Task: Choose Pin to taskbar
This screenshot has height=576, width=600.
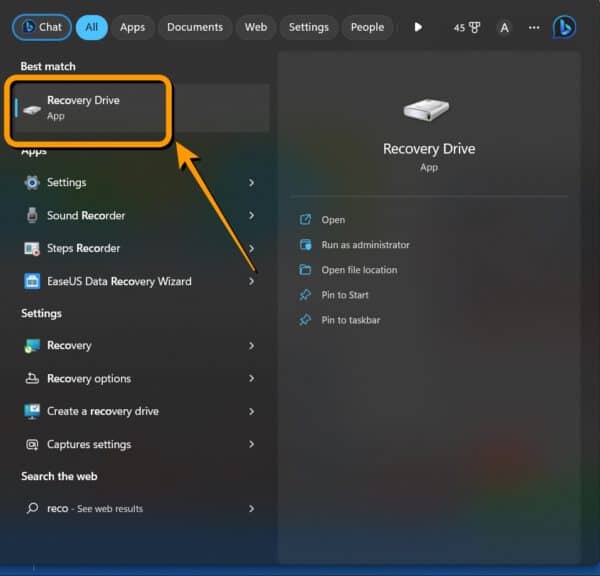Action: [x=351, y=320]
